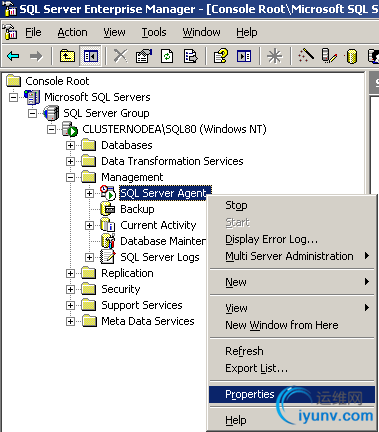Expand the Data Transformation Services folder
The height and width of the screenshot is (432, 379).
[x=70, y=161]
